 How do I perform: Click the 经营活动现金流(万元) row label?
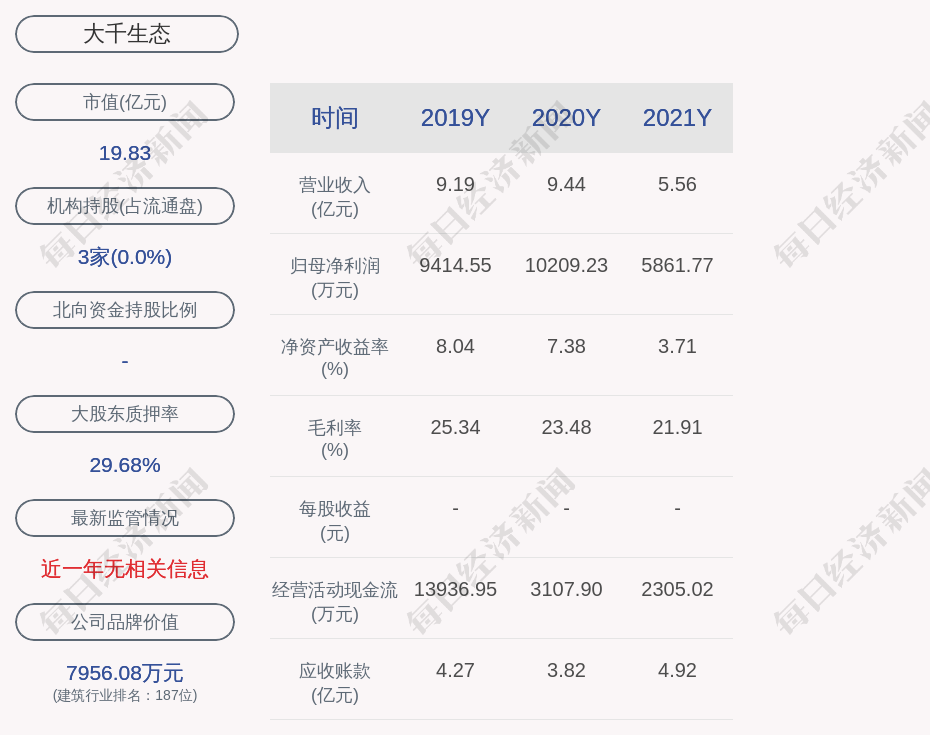tap(335, 602)
